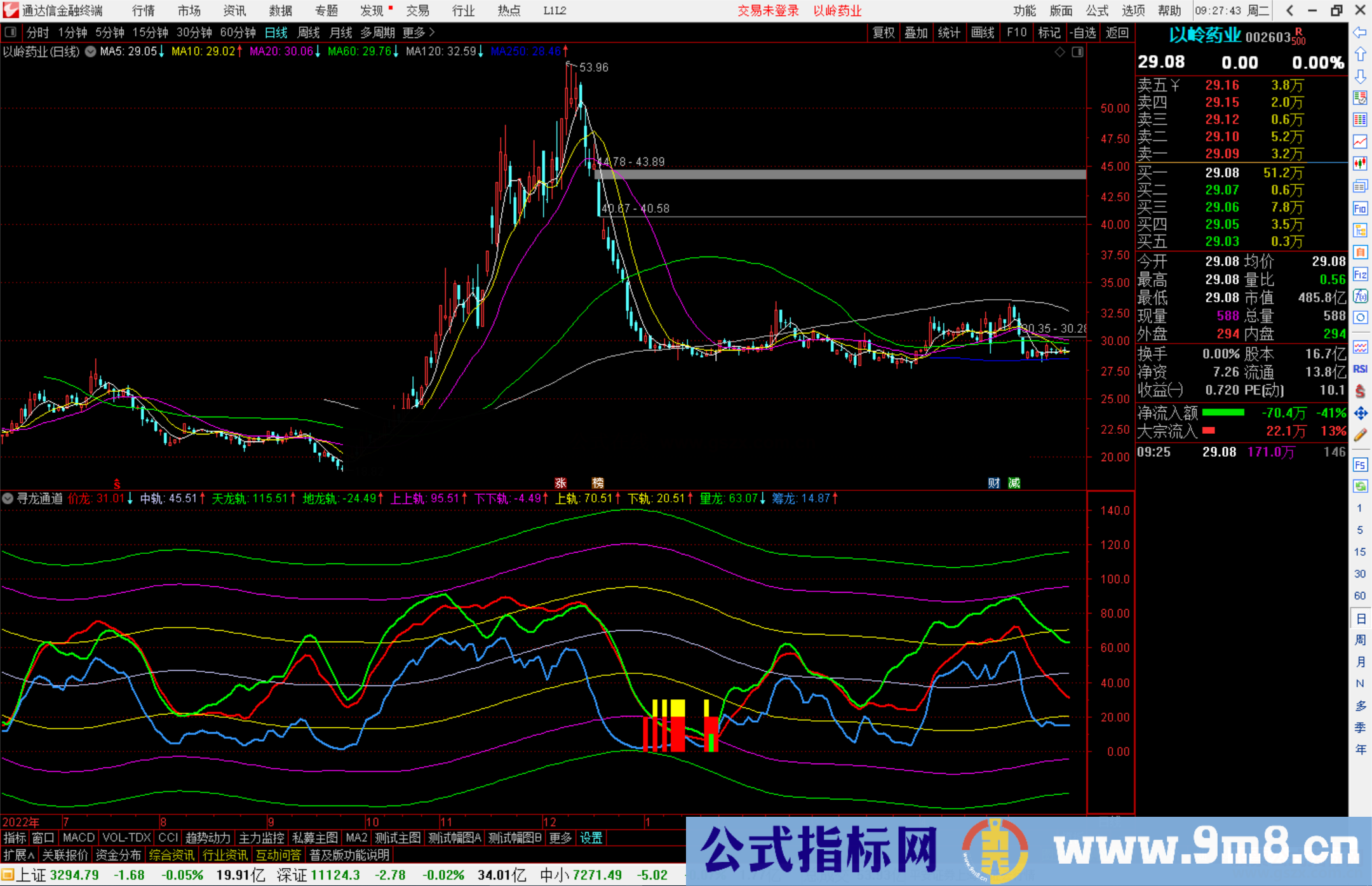Screen dimensions: 1372x886
Task: Click the 交易未登录 login link
Action: (768, 10)
